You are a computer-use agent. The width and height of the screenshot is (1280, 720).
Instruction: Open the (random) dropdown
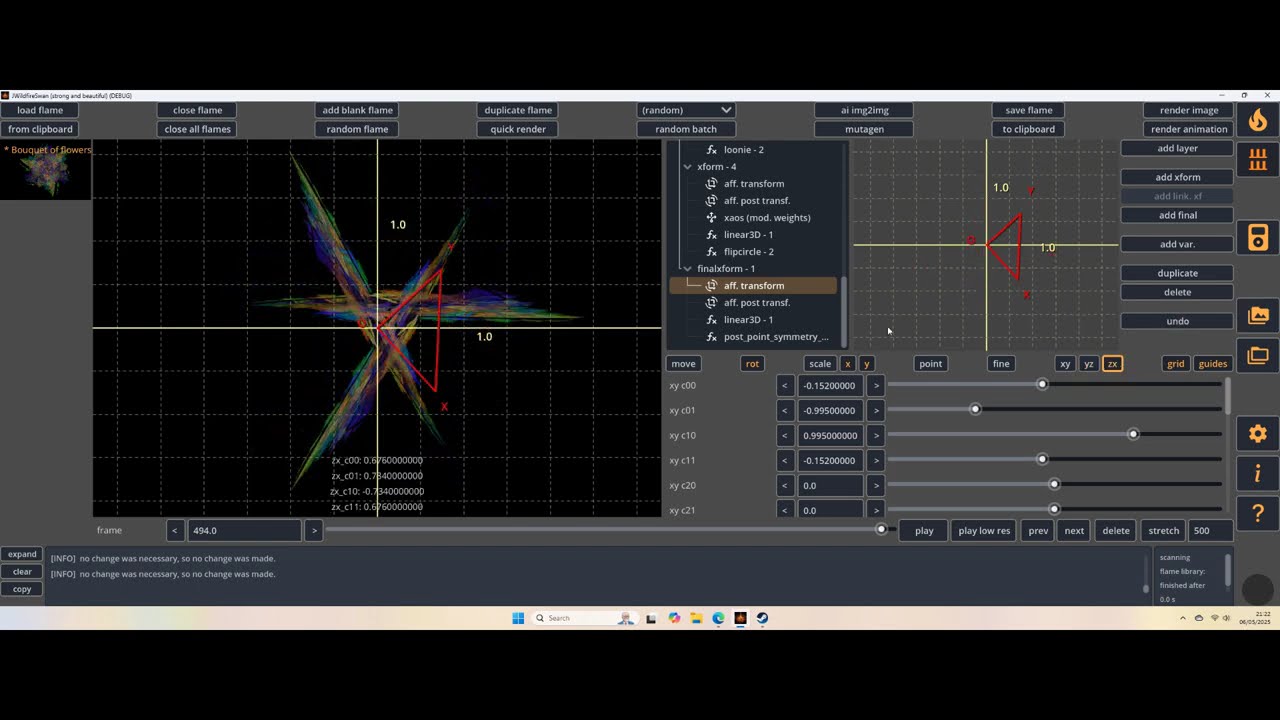(686, 110)
